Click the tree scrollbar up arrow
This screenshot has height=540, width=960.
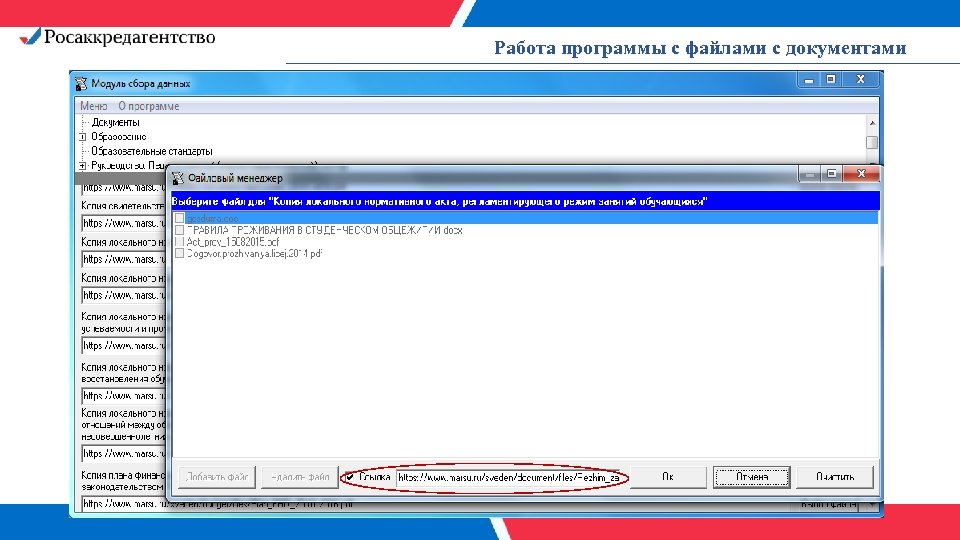tap(872, 123)
